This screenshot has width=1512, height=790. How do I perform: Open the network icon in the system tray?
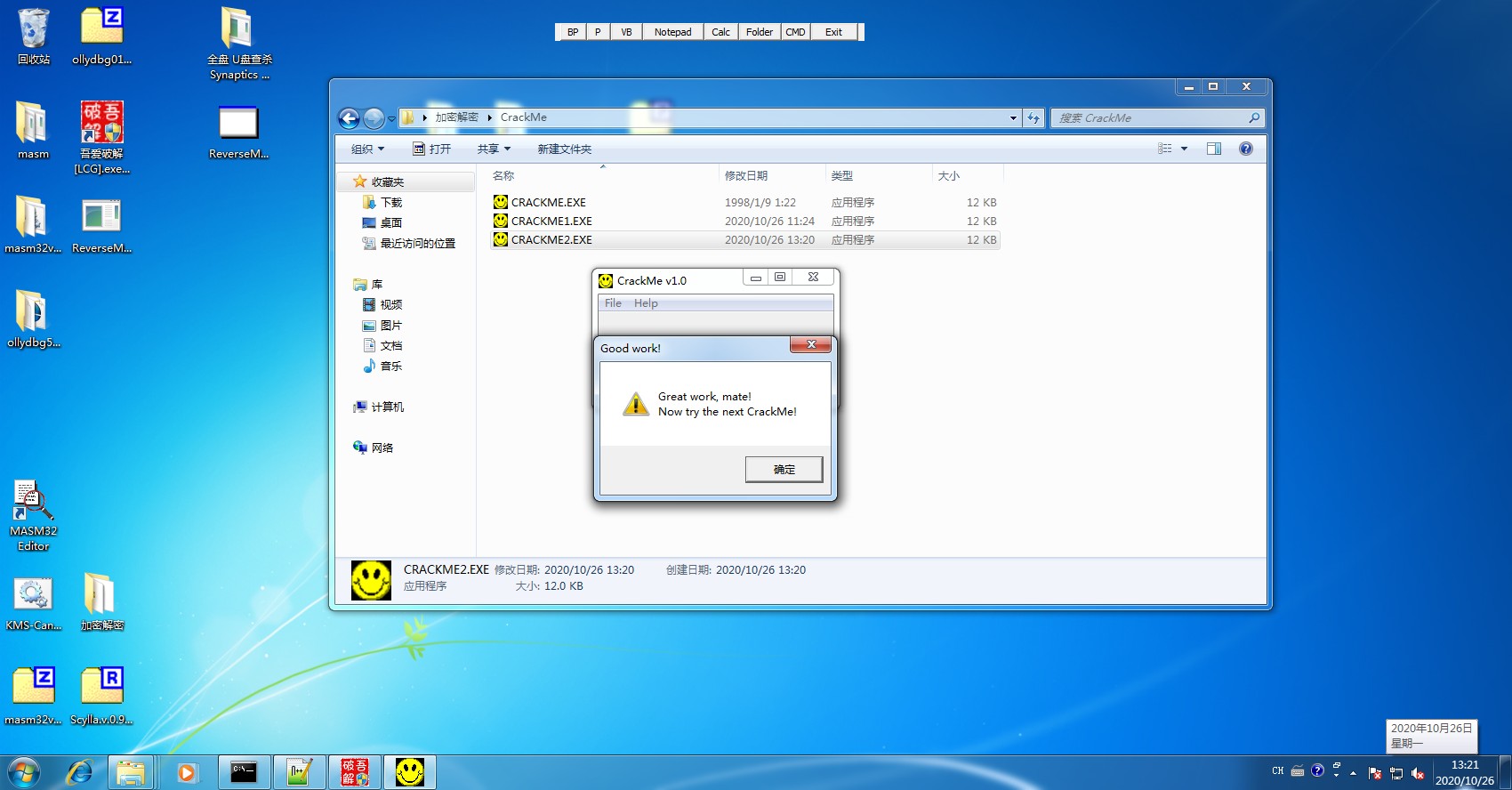1396,772
